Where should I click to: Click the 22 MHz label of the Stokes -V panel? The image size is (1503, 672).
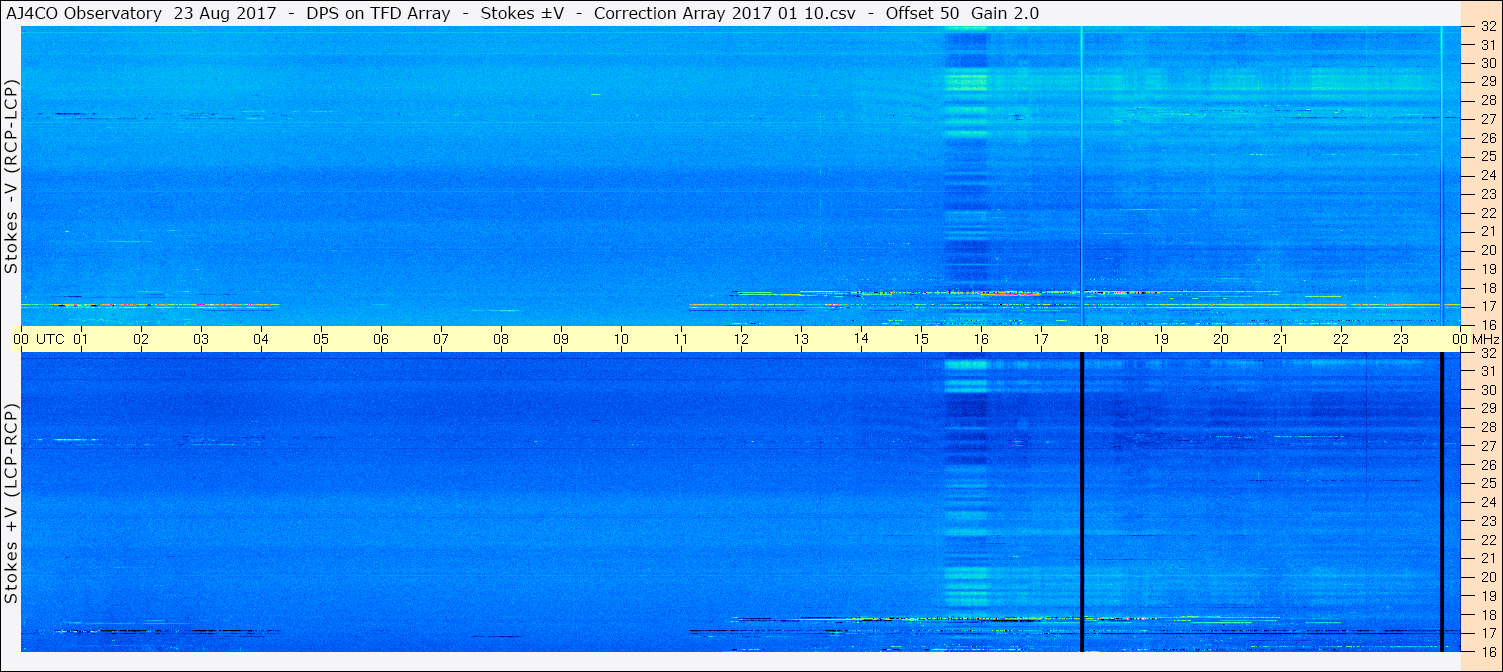click(1487, 213)
